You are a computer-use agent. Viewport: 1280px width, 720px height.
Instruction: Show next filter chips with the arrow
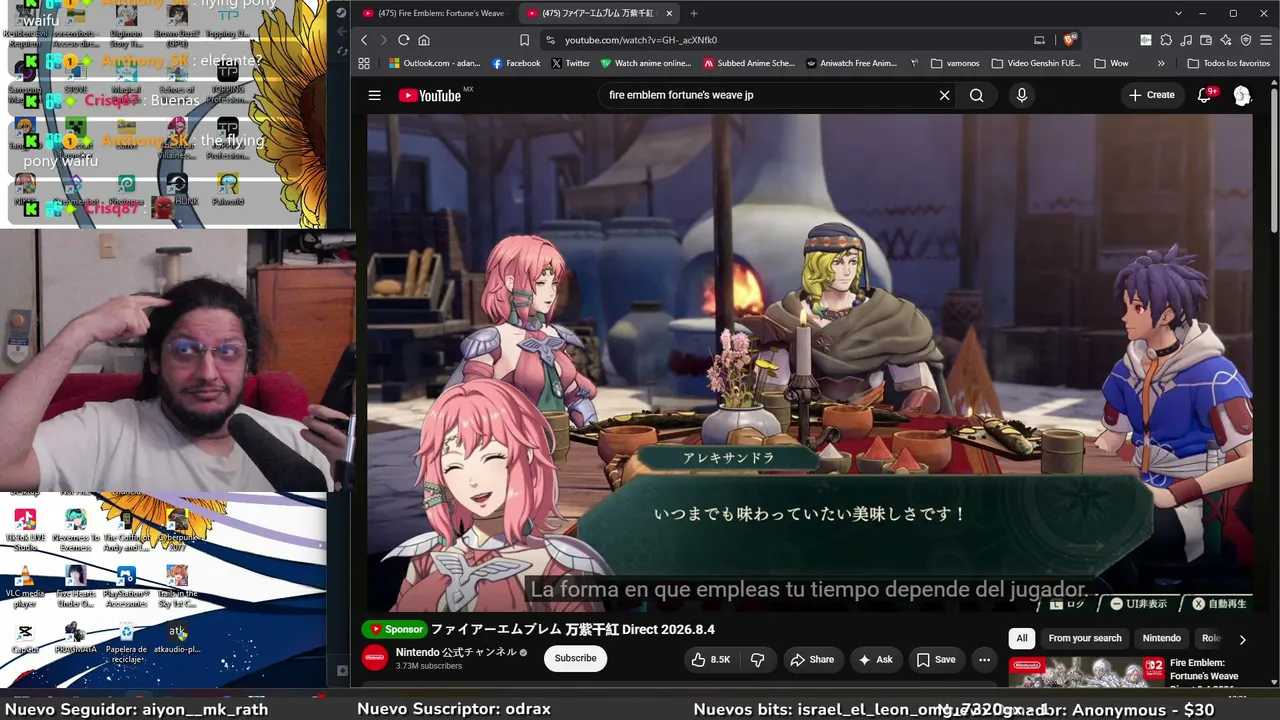[1242, 639]
